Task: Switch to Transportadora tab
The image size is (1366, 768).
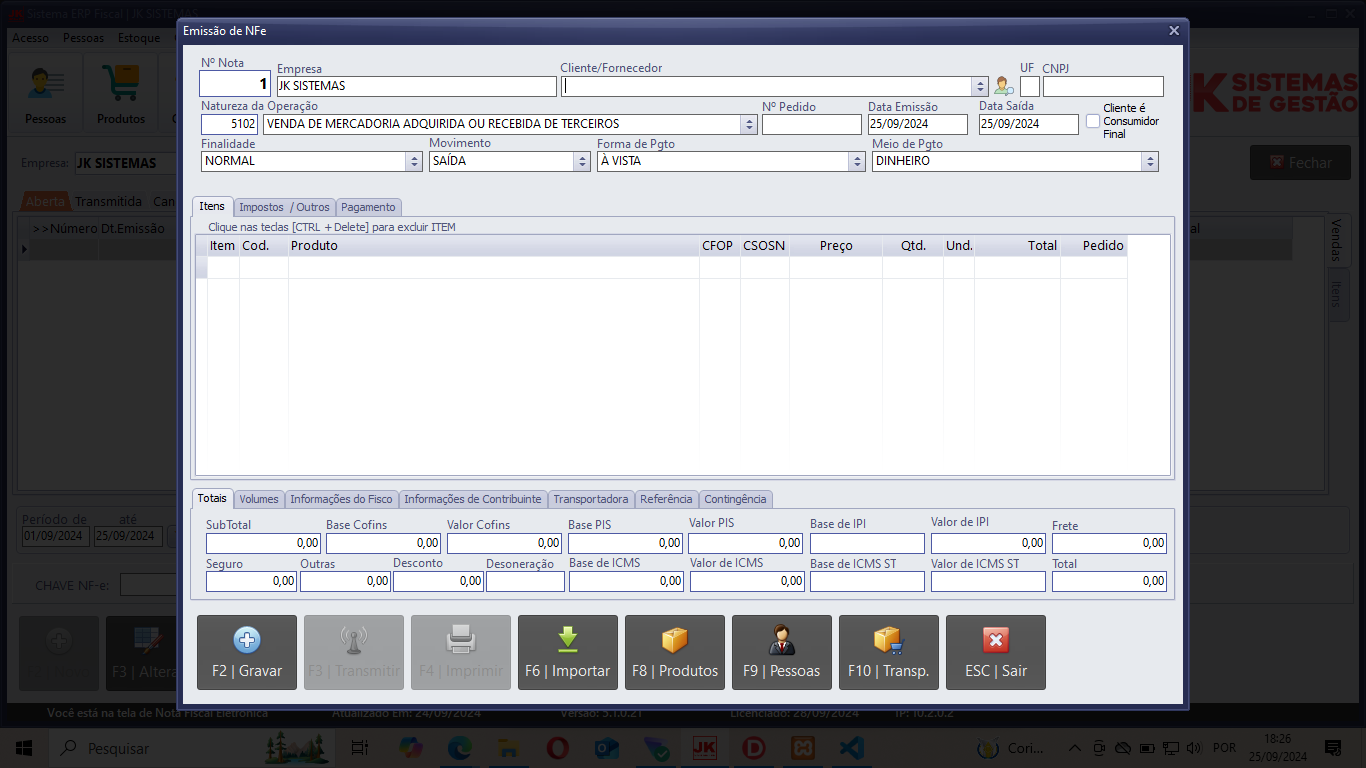Action: coord(591,499)
